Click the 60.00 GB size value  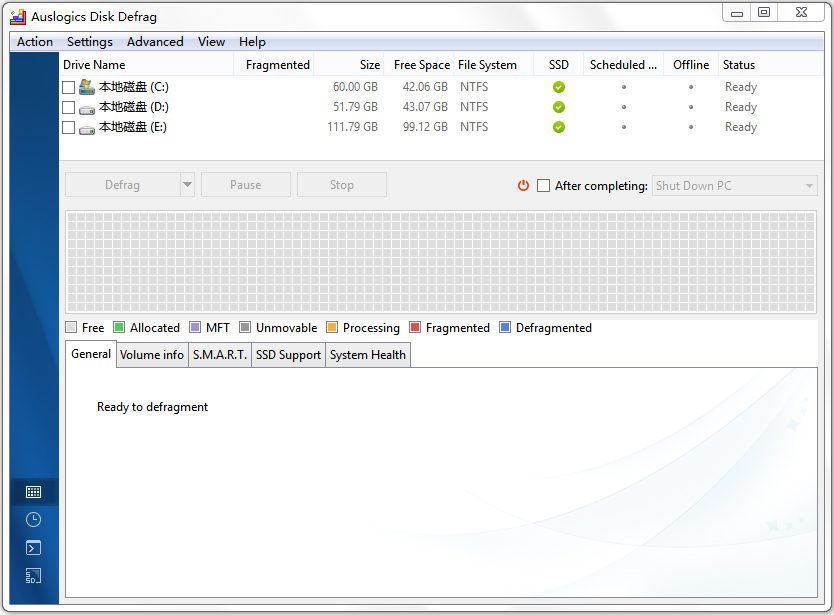pyautogui.click(x=355, y=87)
